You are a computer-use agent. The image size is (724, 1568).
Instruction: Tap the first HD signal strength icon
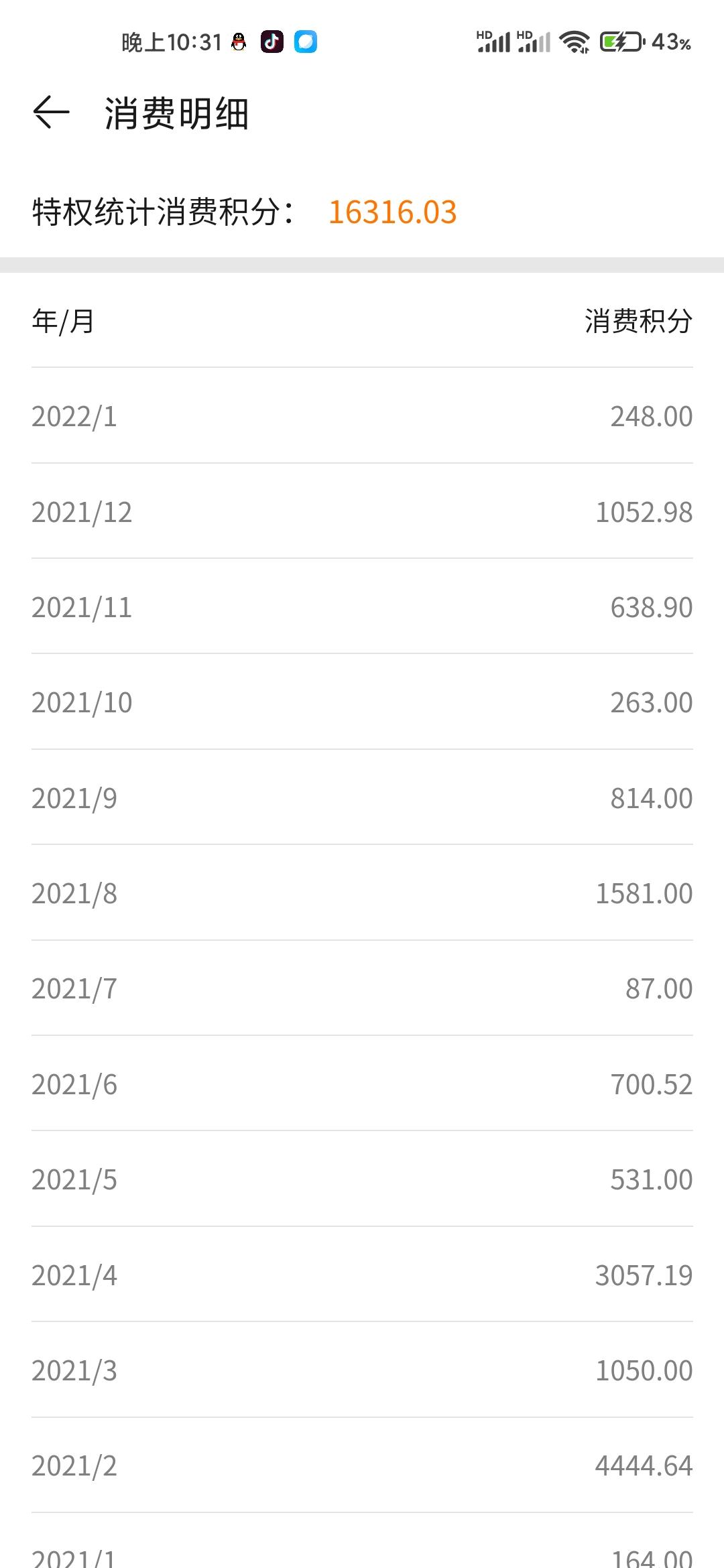coord(493,42)
